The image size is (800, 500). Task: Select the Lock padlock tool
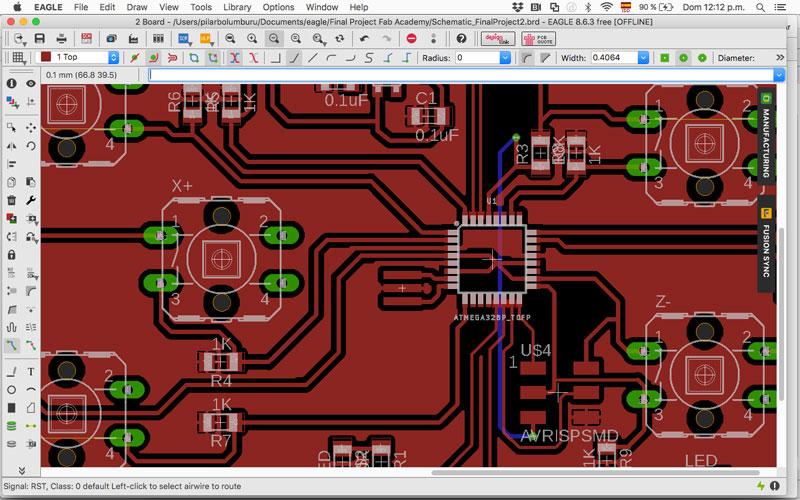12,255
